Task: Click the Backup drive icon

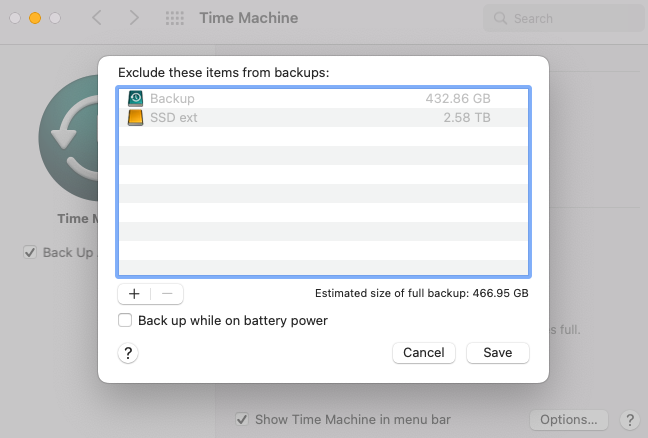Action: click(x=136, y=99)
